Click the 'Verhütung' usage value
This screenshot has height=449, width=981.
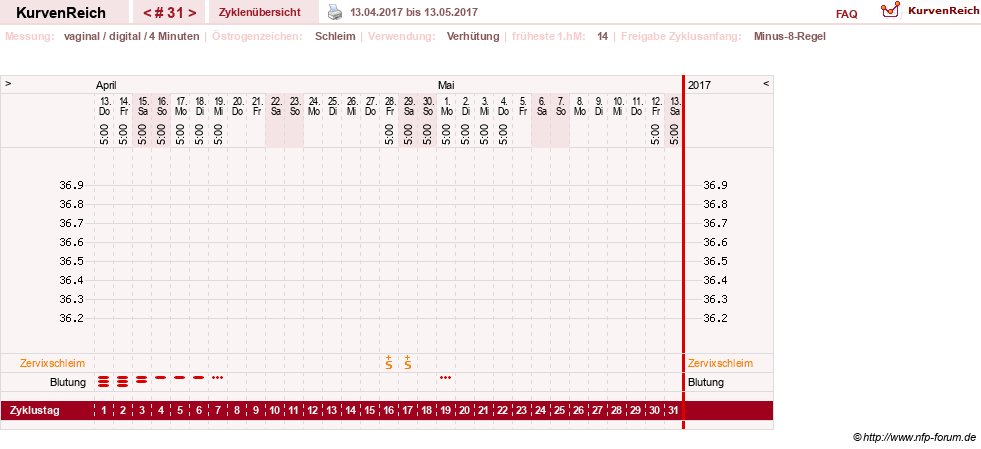pyautogui.click(x=473, y=36)
